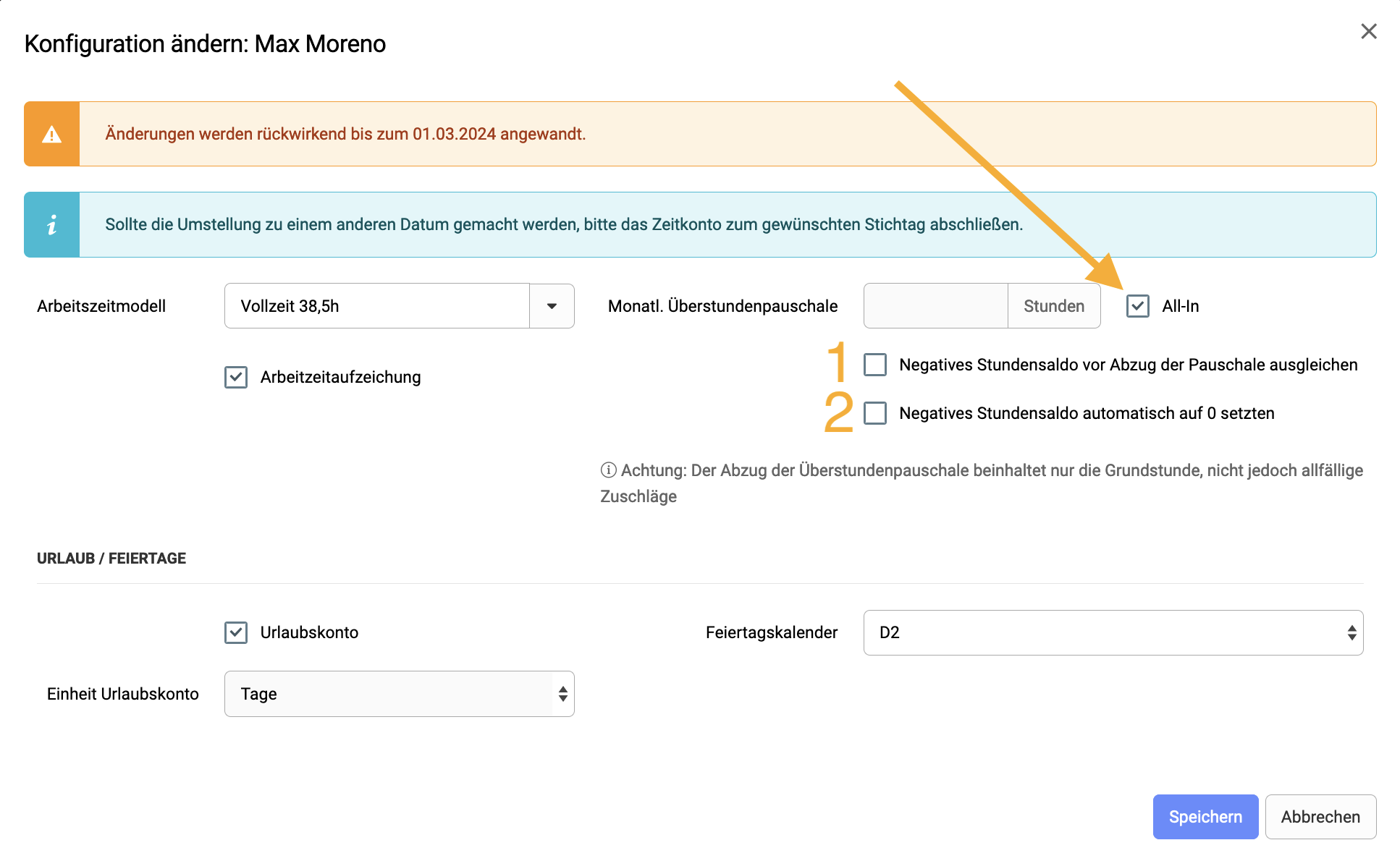1400x861 pixels.
Task: Click the Stunden unit label
Action: [x=1054, y=306]
